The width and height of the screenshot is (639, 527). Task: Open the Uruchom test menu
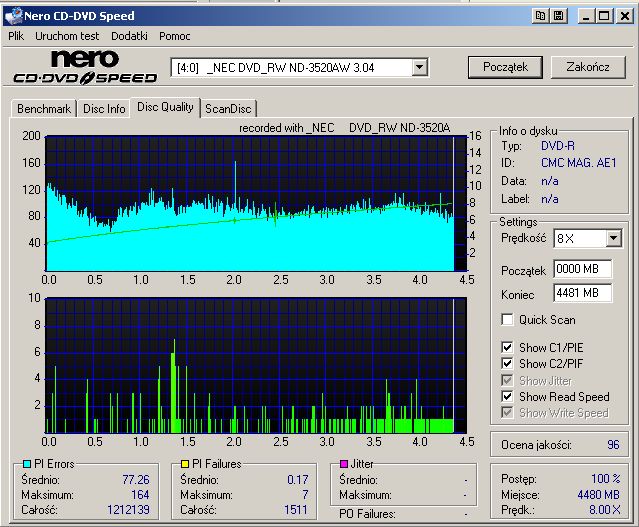(x=67, y=36)
